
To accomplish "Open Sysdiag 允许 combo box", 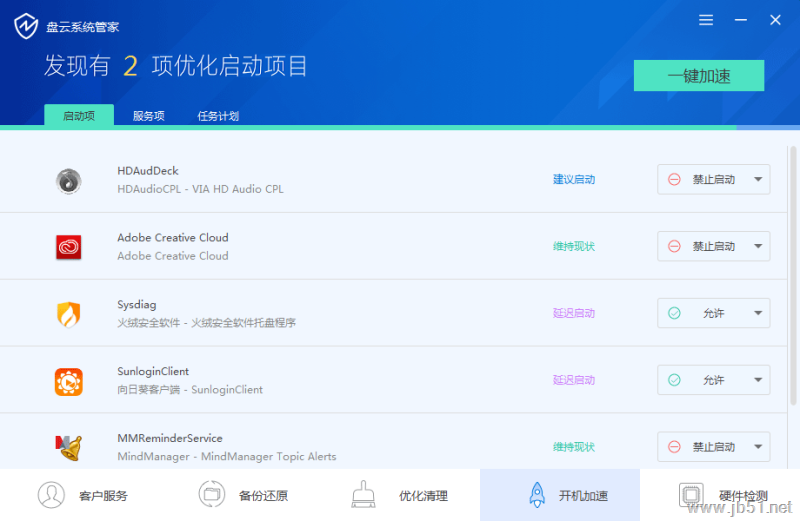I will click(713, 313).
